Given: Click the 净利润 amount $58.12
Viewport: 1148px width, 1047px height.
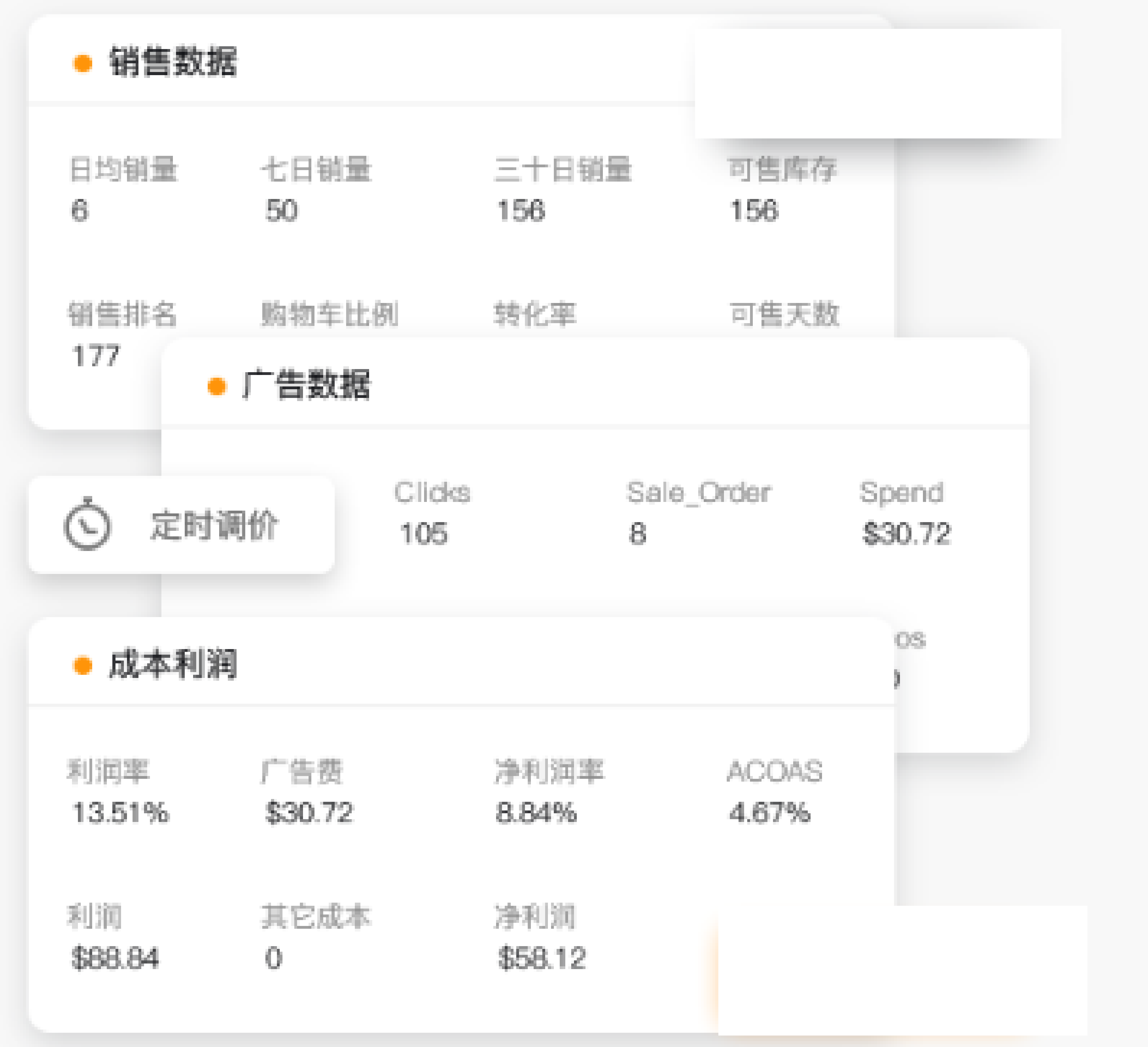Looking at the screenshot, I should [542, 958].
